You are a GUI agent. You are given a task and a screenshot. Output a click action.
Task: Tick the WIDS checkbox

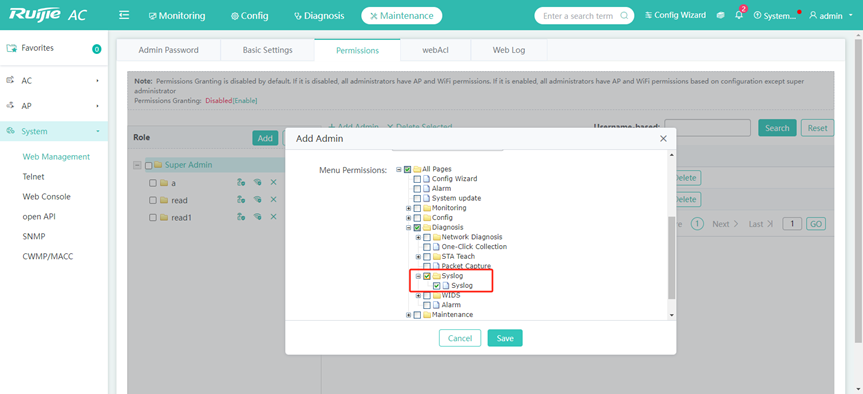[x=427, y=296]
